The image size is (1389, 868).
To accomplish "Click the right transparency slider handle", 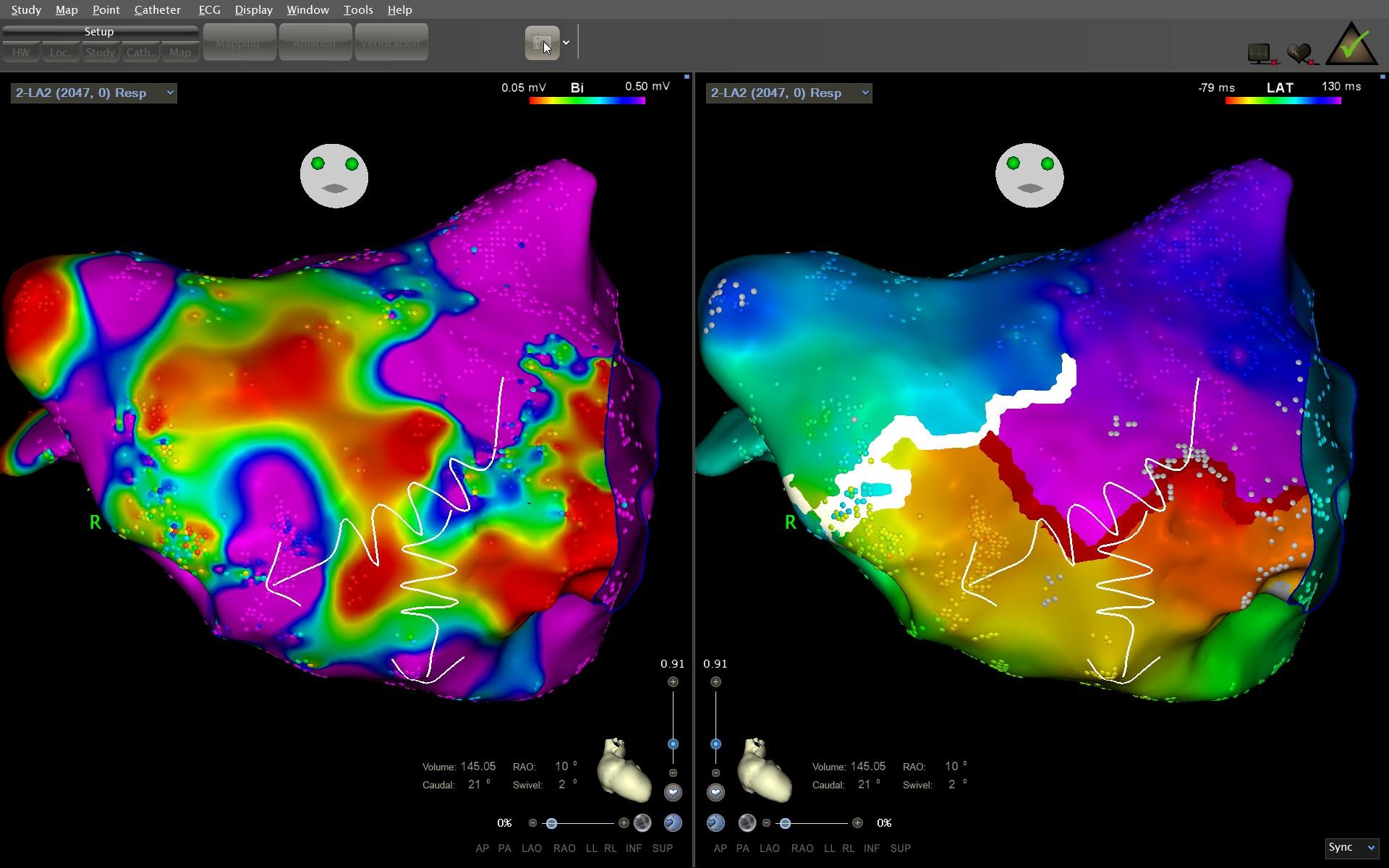I will coord(785,823).
